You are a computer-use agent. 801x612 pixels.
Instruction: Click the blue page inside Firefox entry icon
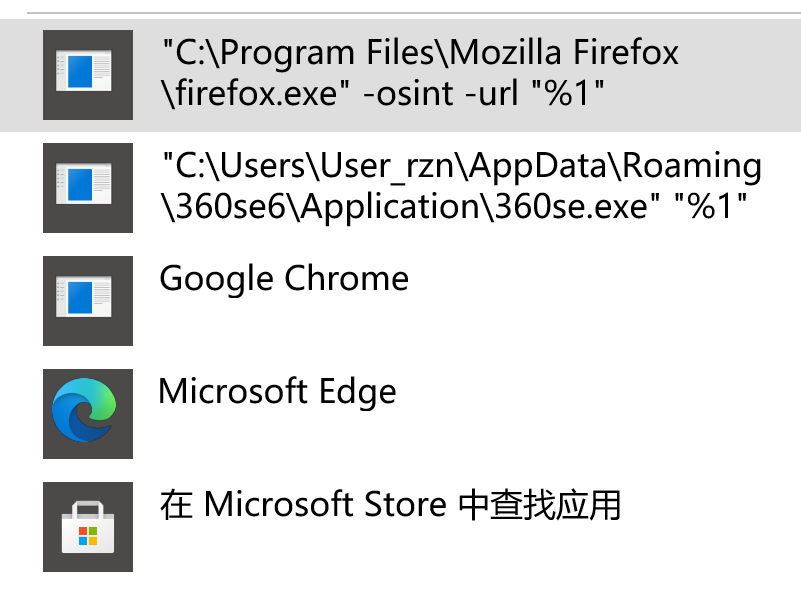pos(80,72)
